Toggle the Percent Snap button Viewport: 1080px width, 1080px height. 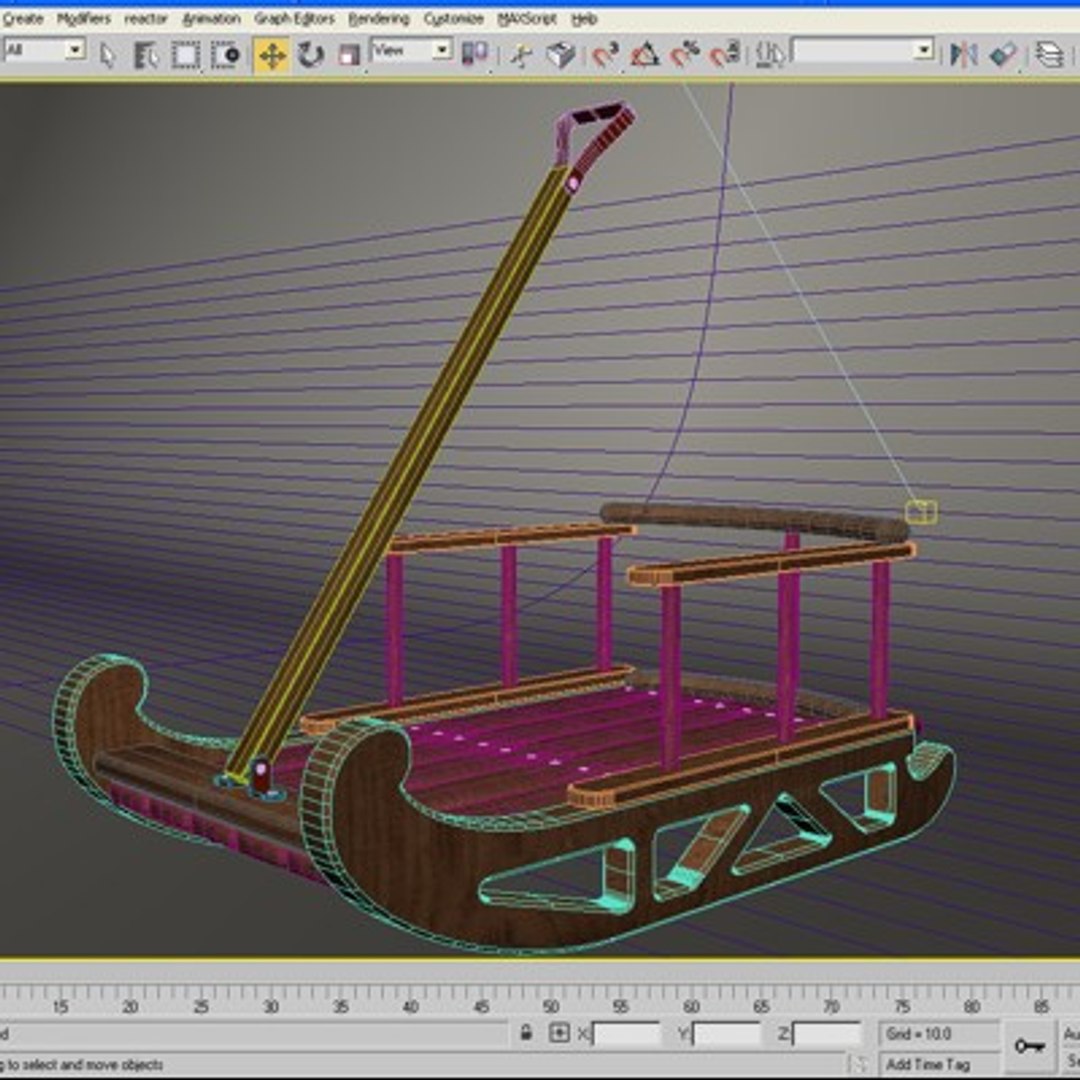click(x=685, y=54)
